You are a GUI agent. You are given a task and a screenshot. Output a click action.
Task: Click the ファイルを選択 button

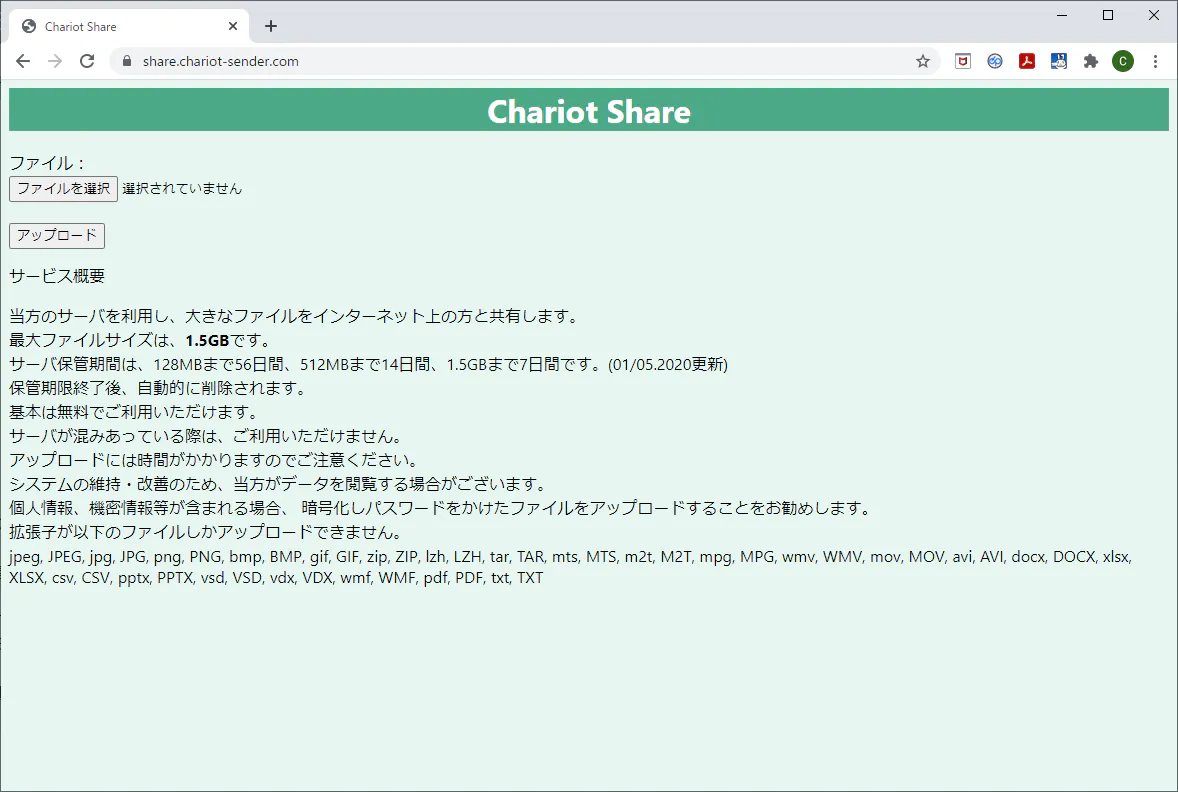[63, 188]
